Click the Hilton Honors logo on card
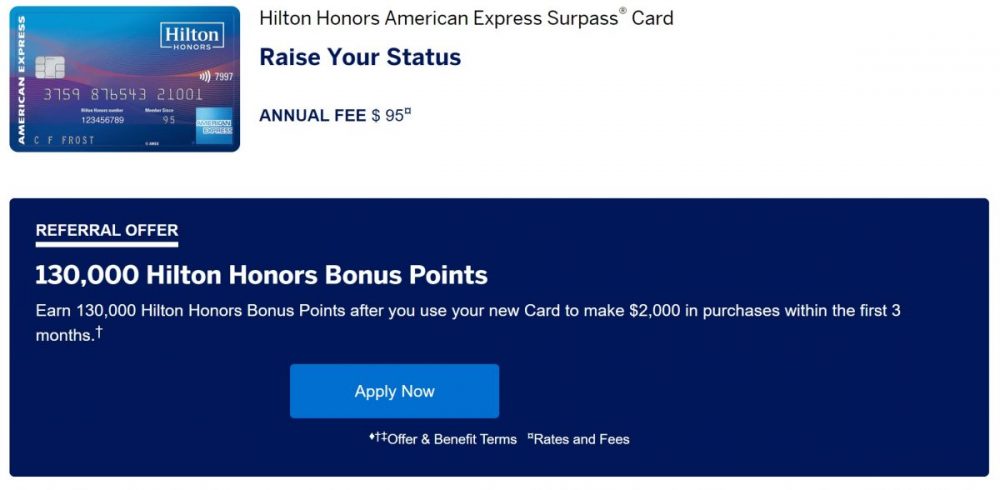1000x490 pixels. tap(192, 38)
